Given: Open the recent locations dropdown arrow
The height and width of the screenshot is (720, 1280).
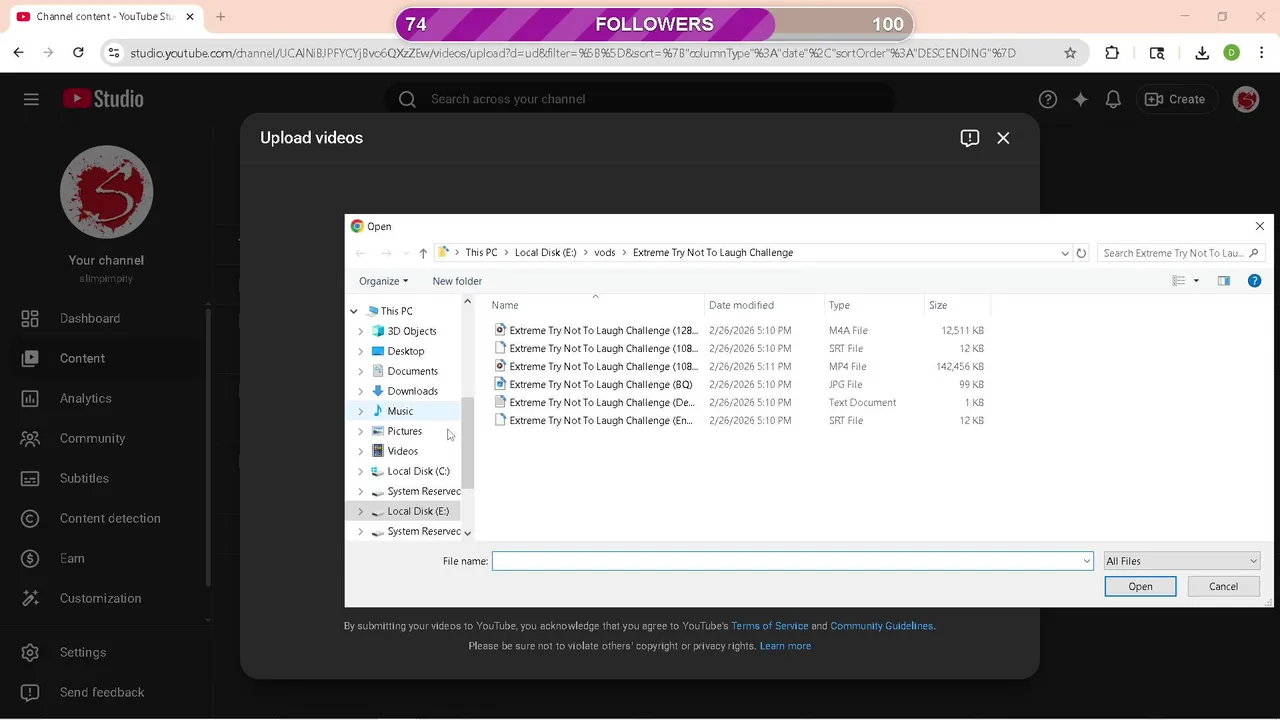Looking at the screenshot, I should coord(405,253).
